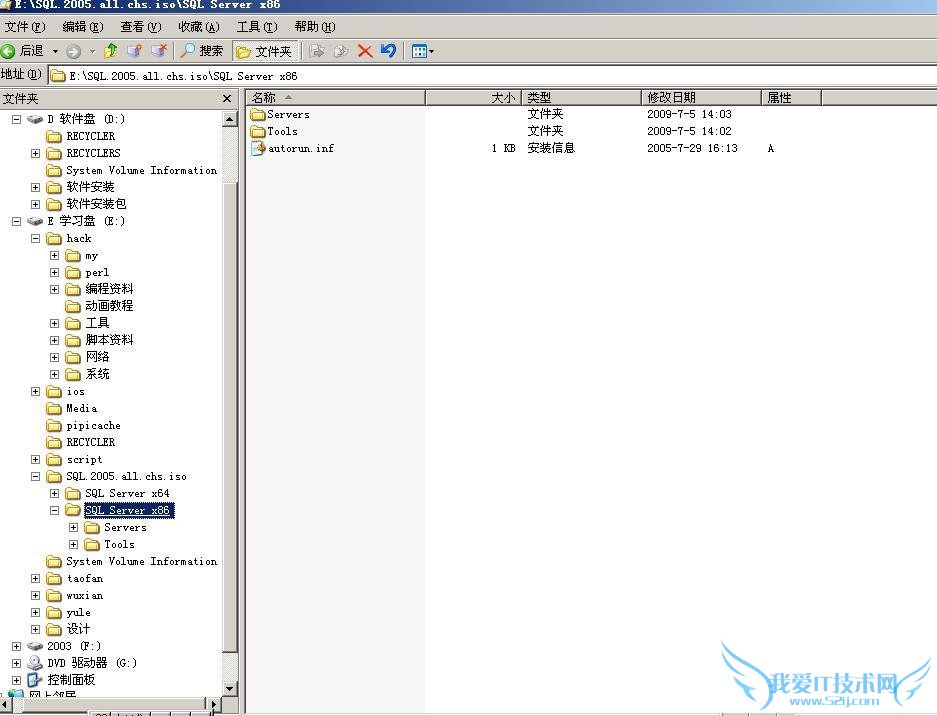Collapse the SQL Server x86 tree node
The height and width of the screenshot is (716, 937).
[x=54, y=510]
